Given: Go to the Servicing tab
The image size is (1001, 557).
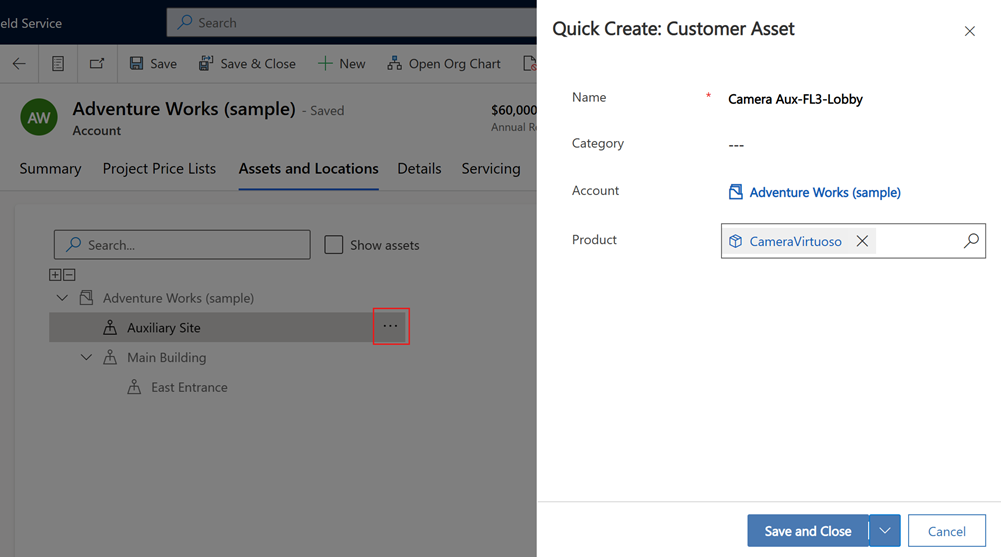Looking at the screenshot, I should click(x=491, y=168).
